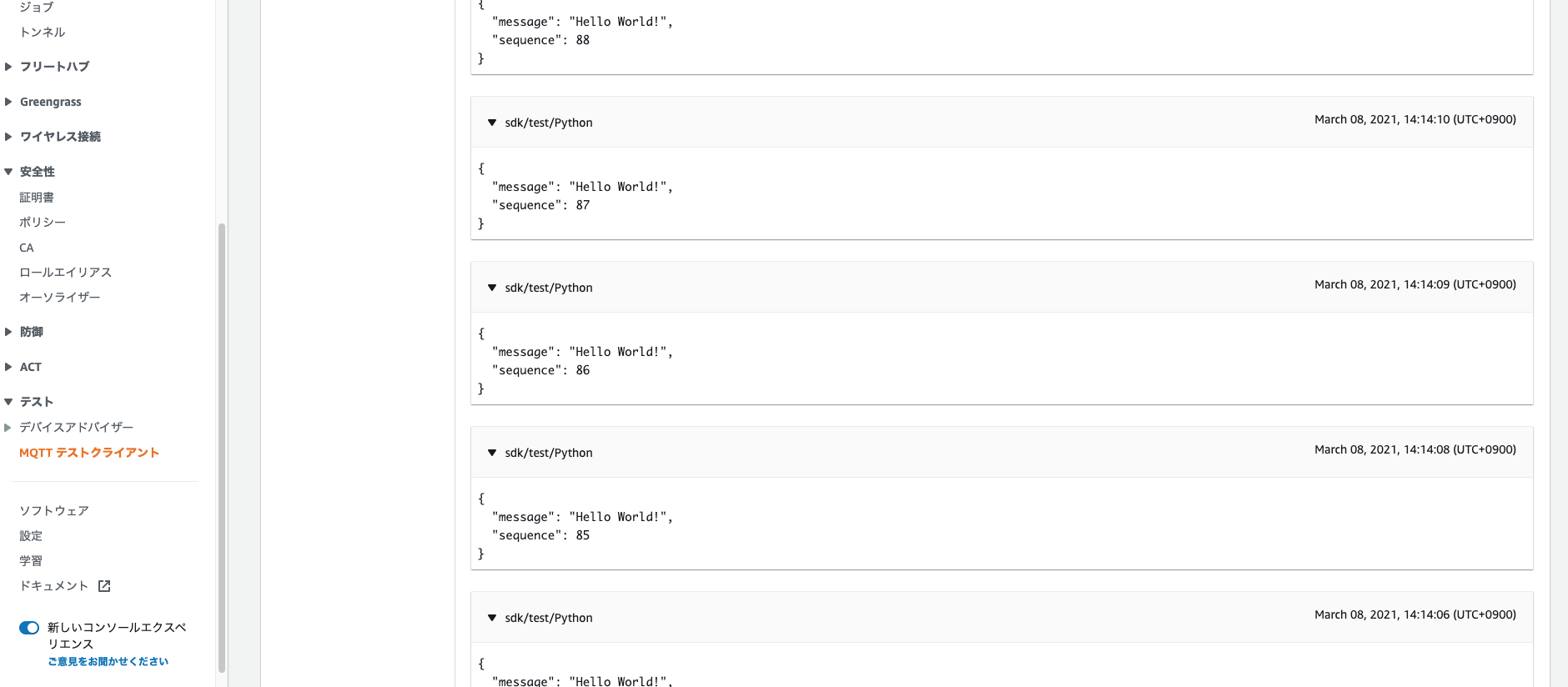Collapse the message with sequence 87
This screenshot has width=1568, height=687.
[492, 123]
